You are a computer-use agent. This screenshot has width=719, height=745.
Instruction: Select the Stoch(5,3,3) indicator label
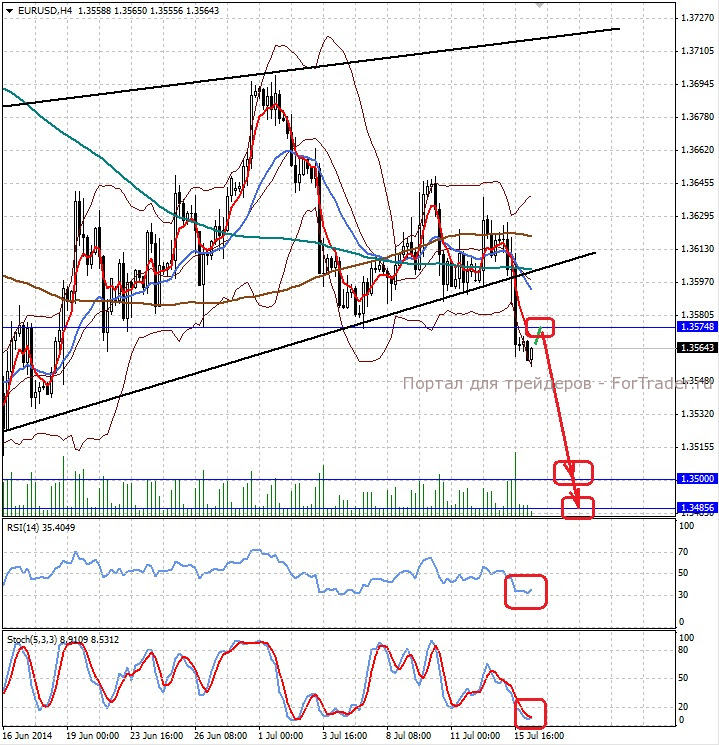point(63,640)
